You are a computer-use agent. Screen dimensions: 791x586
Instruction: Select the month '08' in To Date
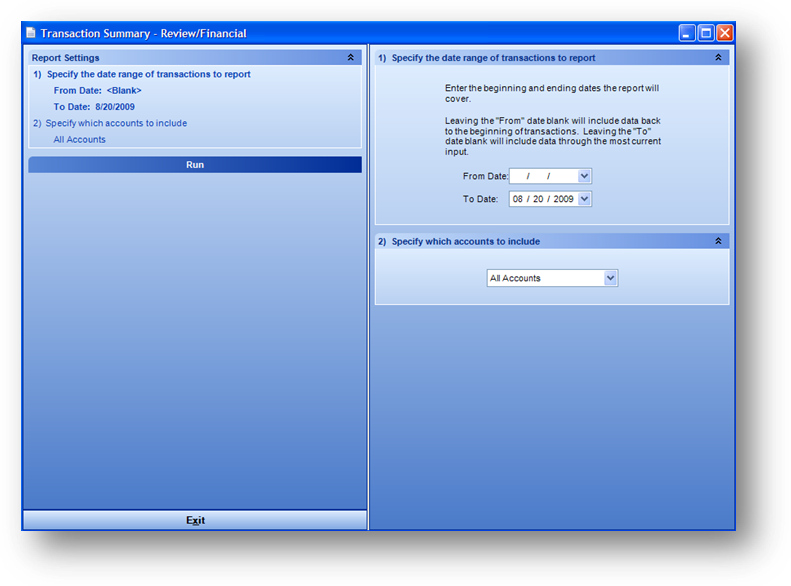coord(519,200)
